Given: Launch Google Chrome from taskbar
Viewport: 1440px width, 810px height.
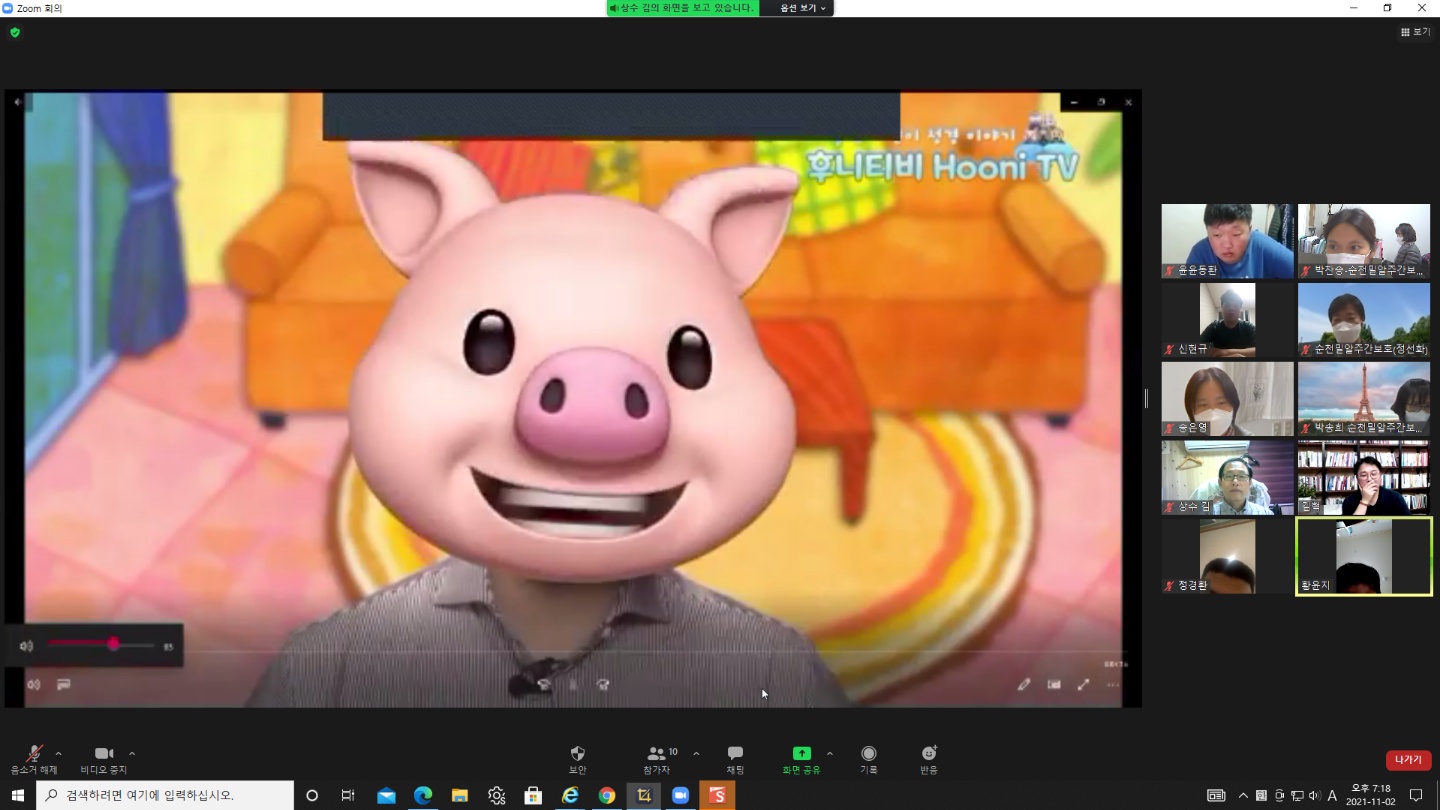Looking at the screenshot, I should pyautogui.click(x=607, y=795).
